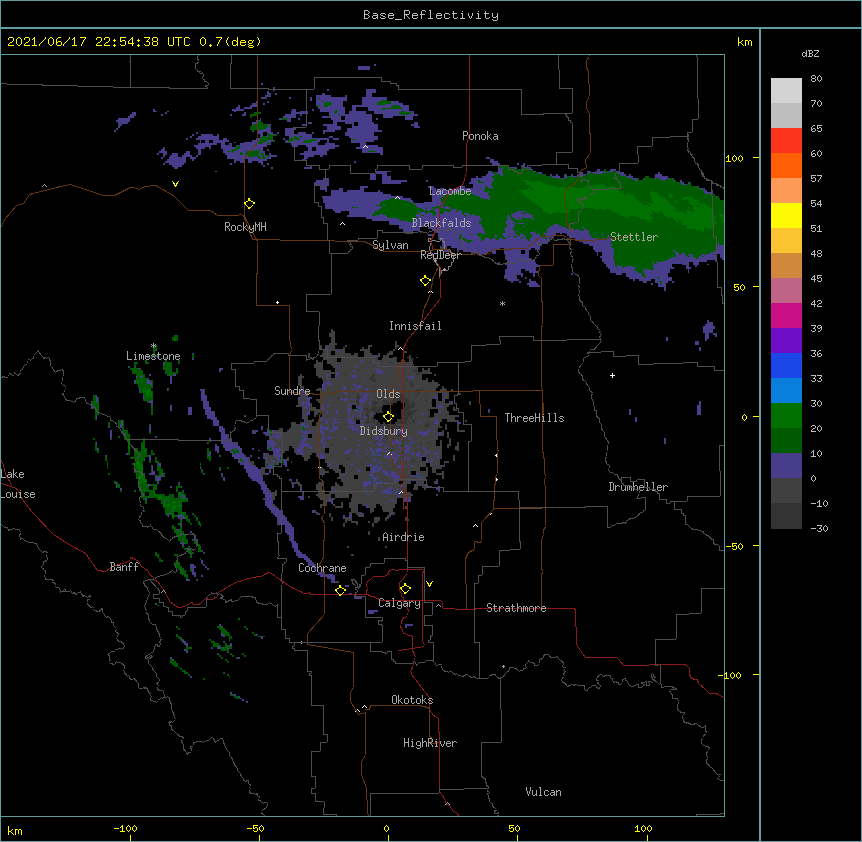This screenshot has width=862, height=842.
Task: Click the ThreeHills label
Action: coord(534,418)
